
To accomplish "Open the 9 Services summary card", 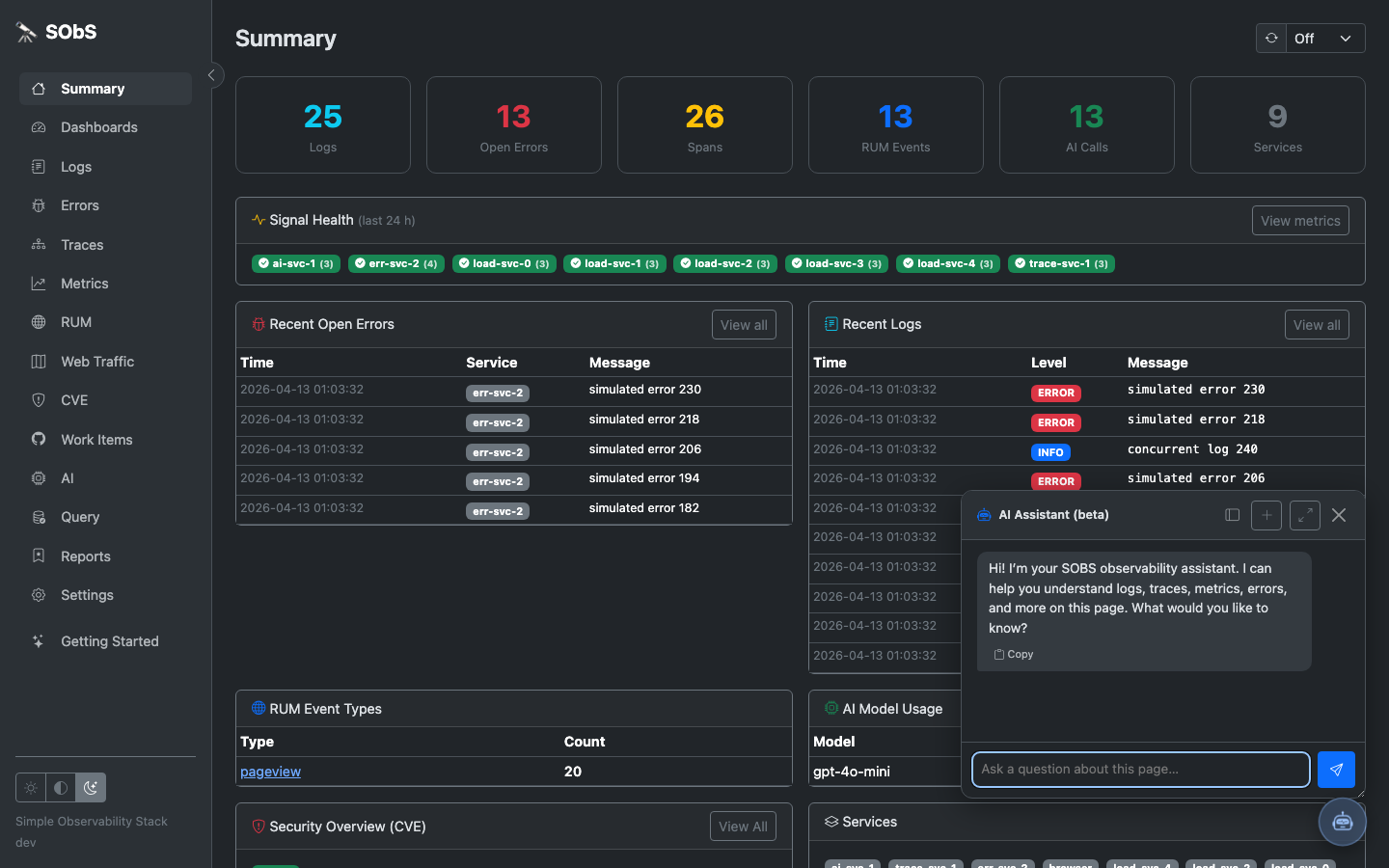I will click(x=1278, y=125).
